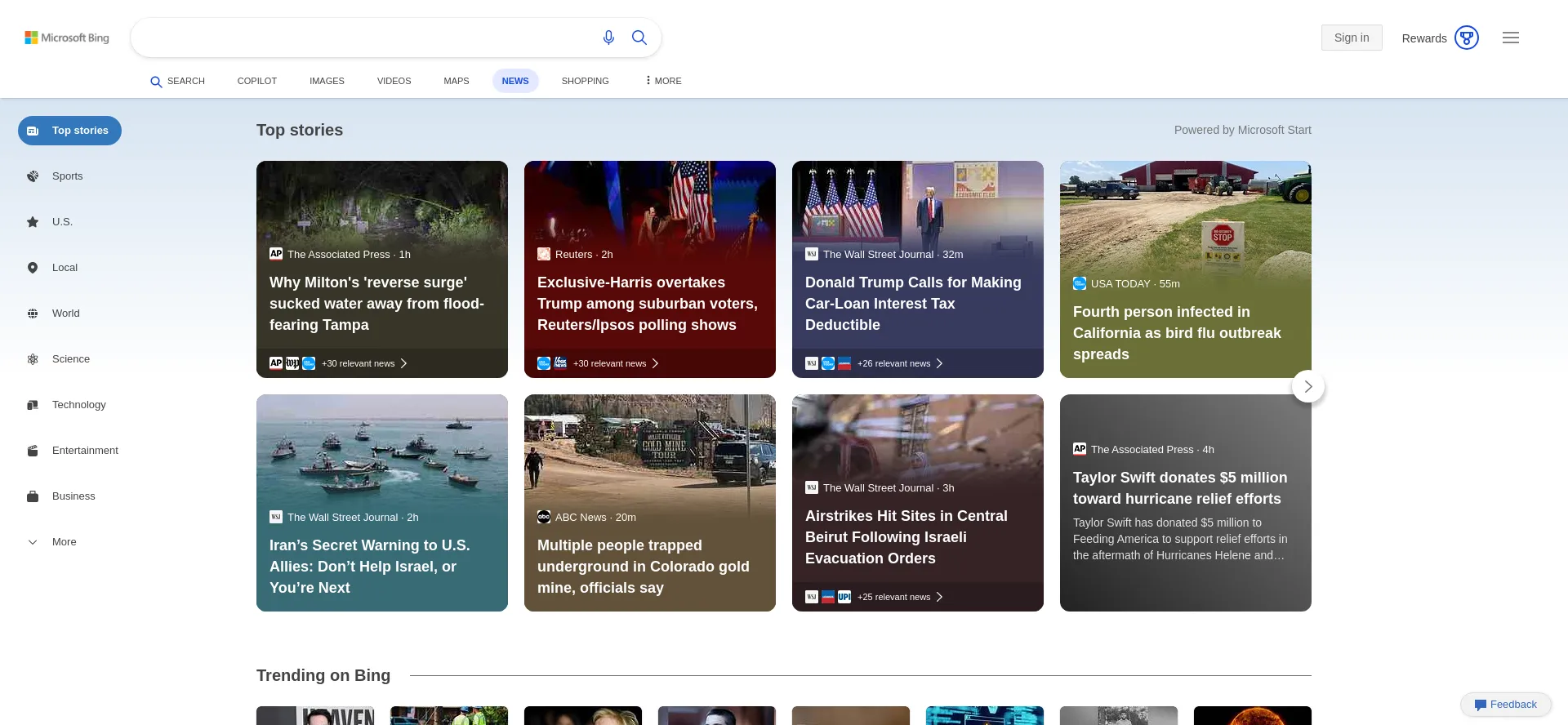Viewport: 1568px width, 725px height.
Task: Open Trump car-loan interest headline
Action: (913, 304)
